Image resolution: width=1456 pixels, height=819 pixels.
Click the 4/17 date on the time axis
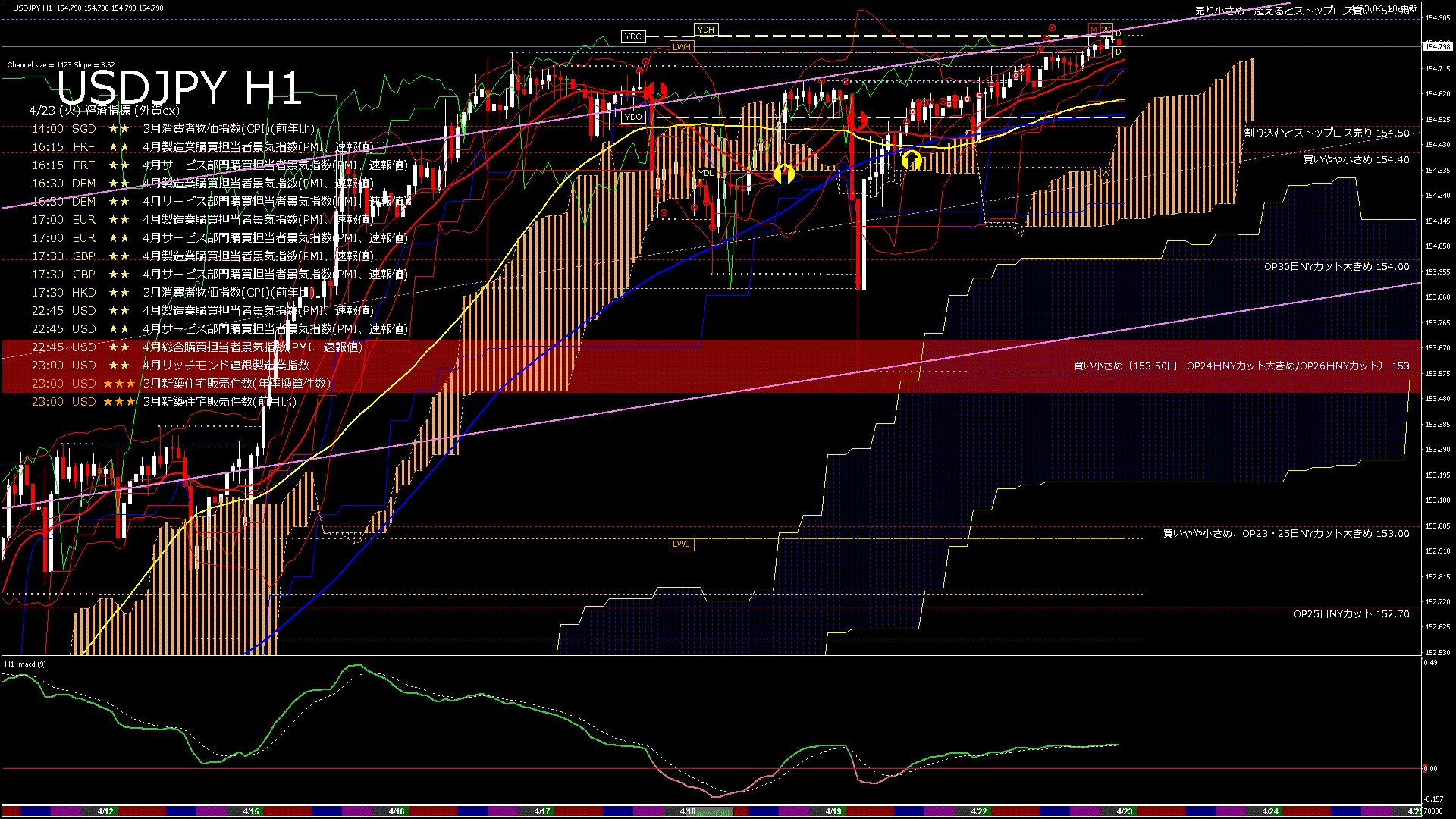[x=542, y=811]
